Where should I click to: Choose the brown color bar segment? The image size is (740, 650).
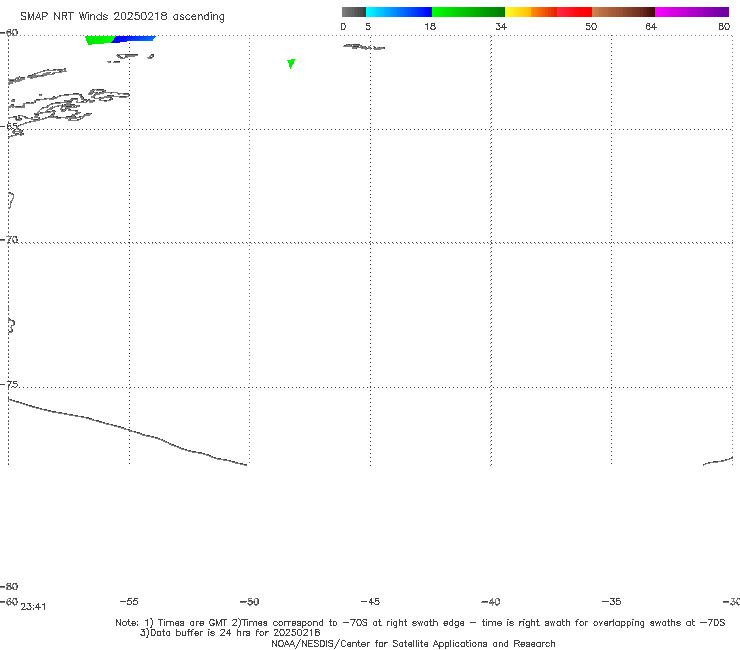click(x=623, y=12)
